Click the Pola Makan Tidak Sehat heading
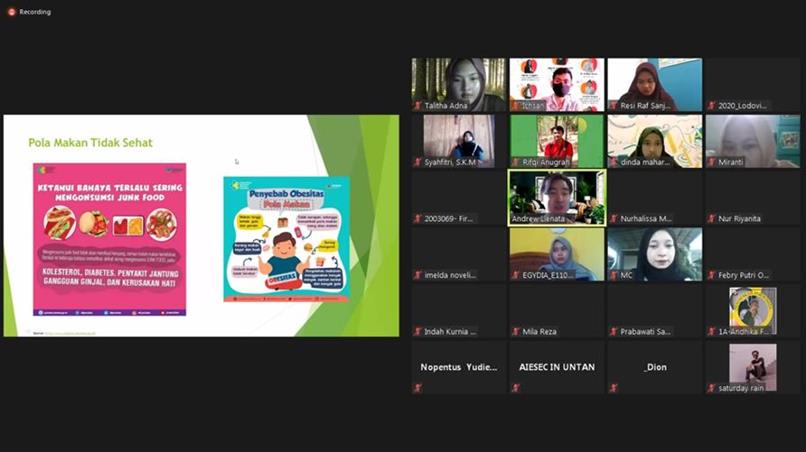806x452 pixels. (90, 143)
